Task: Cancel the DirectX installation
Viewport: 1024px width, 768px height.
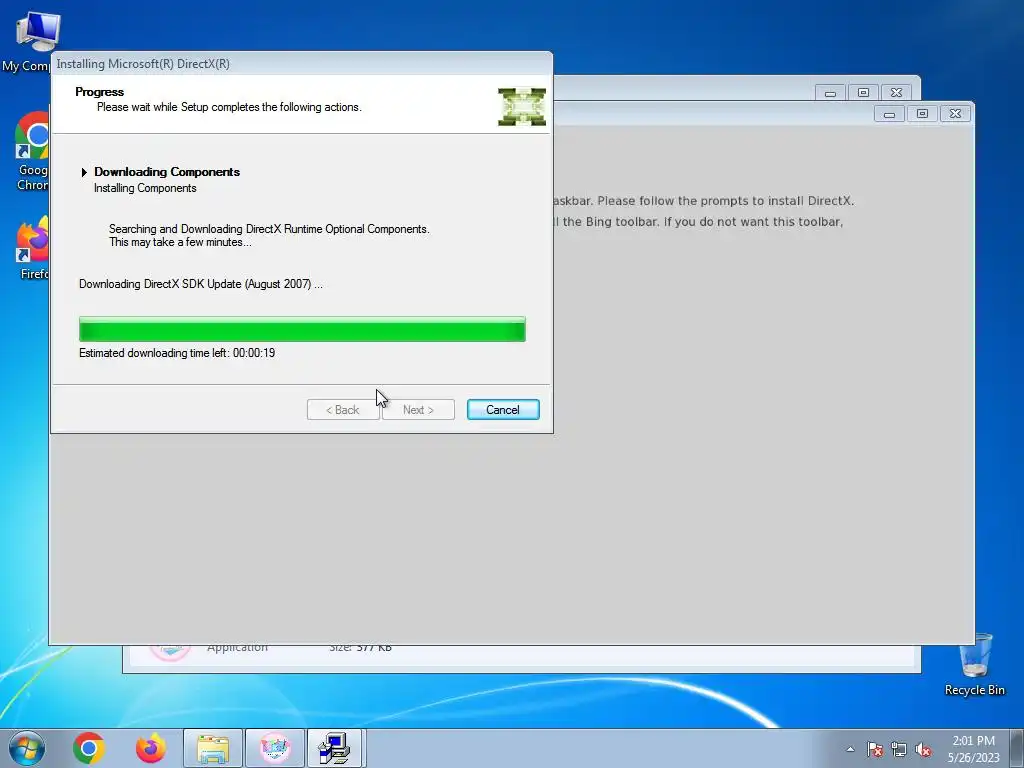Action: (503, 409)
